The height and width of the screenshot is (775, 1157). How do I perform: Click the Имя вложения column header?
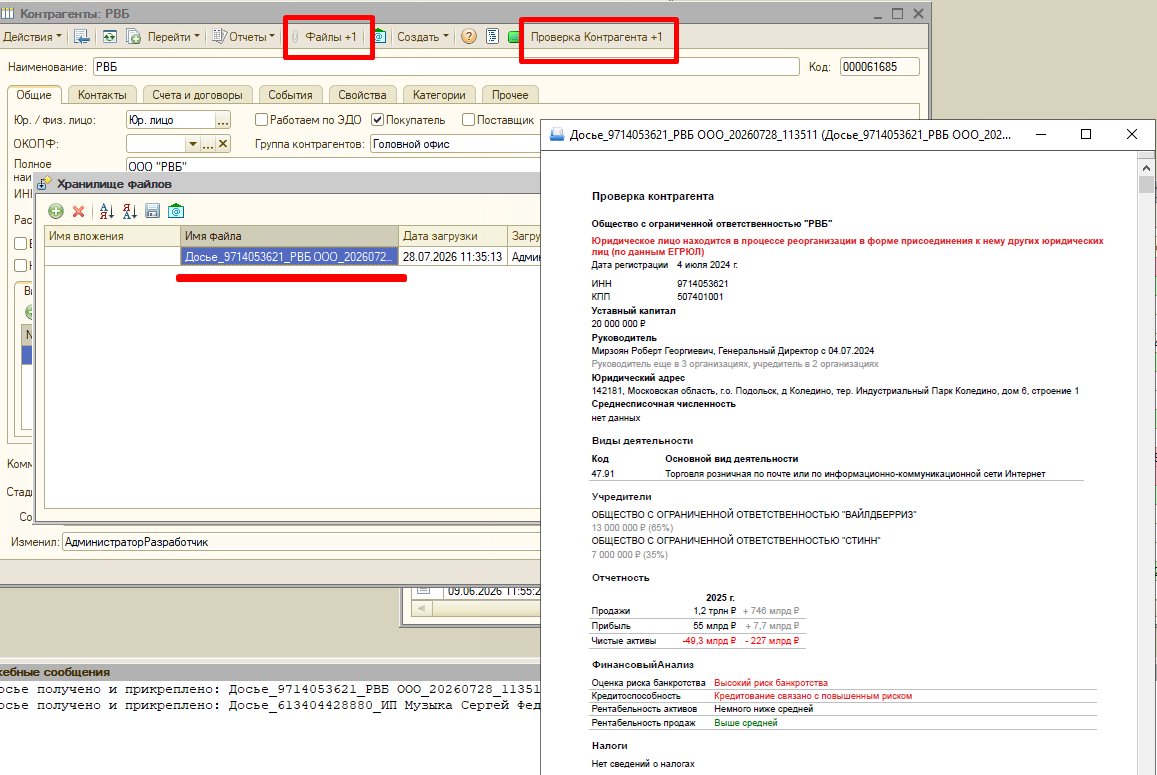112,236
